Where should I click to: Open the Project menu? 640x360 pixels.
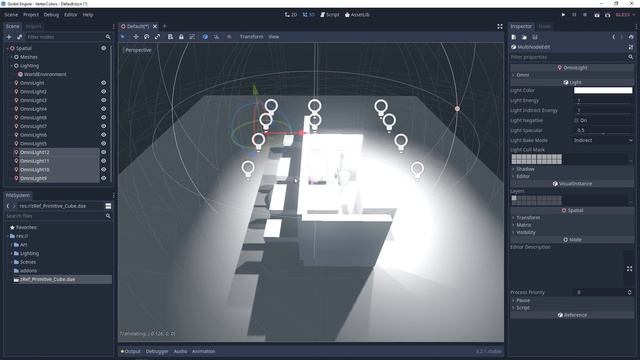[31, 15]
